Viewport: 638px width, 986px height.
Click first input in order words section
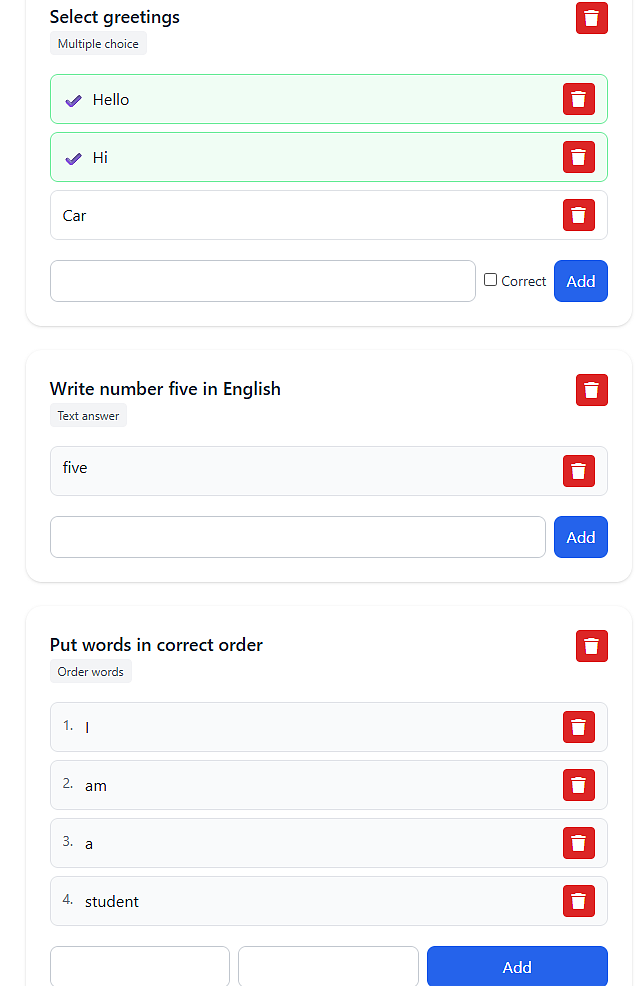pos(140,966)
